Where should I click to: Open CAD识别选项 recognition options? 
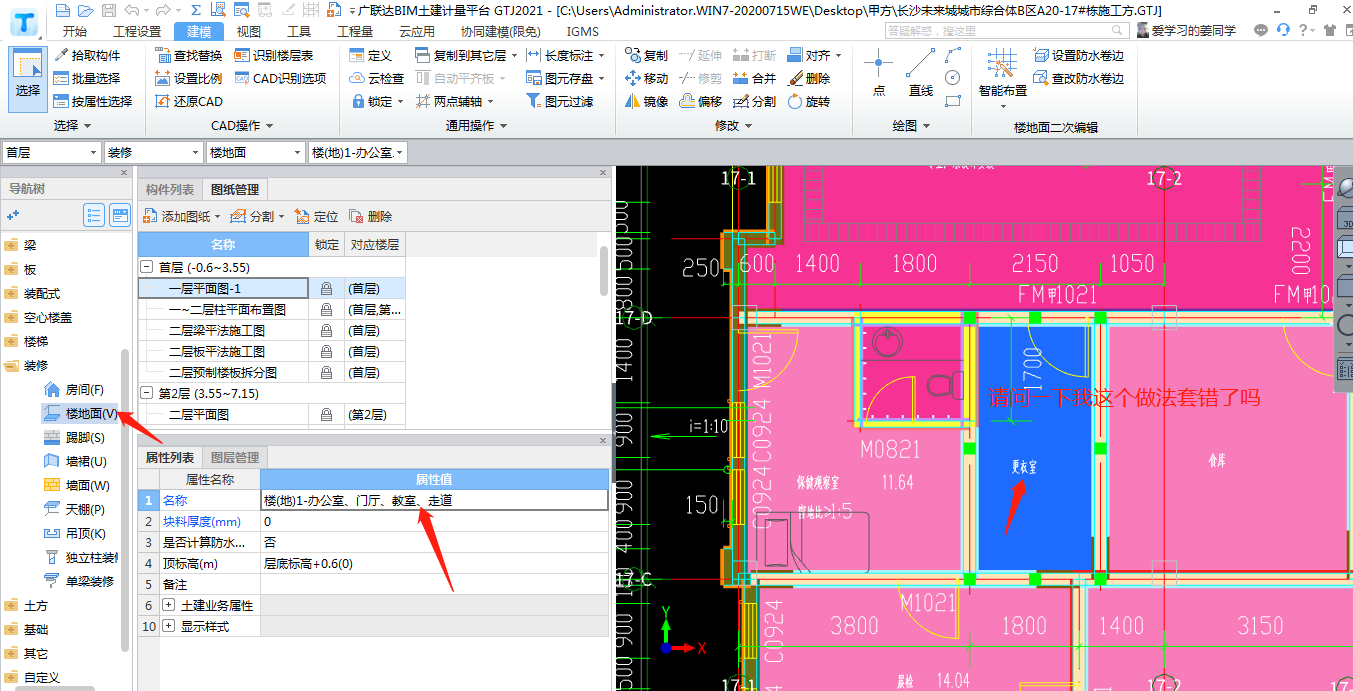pyautogui.click(x=280, y=78)
